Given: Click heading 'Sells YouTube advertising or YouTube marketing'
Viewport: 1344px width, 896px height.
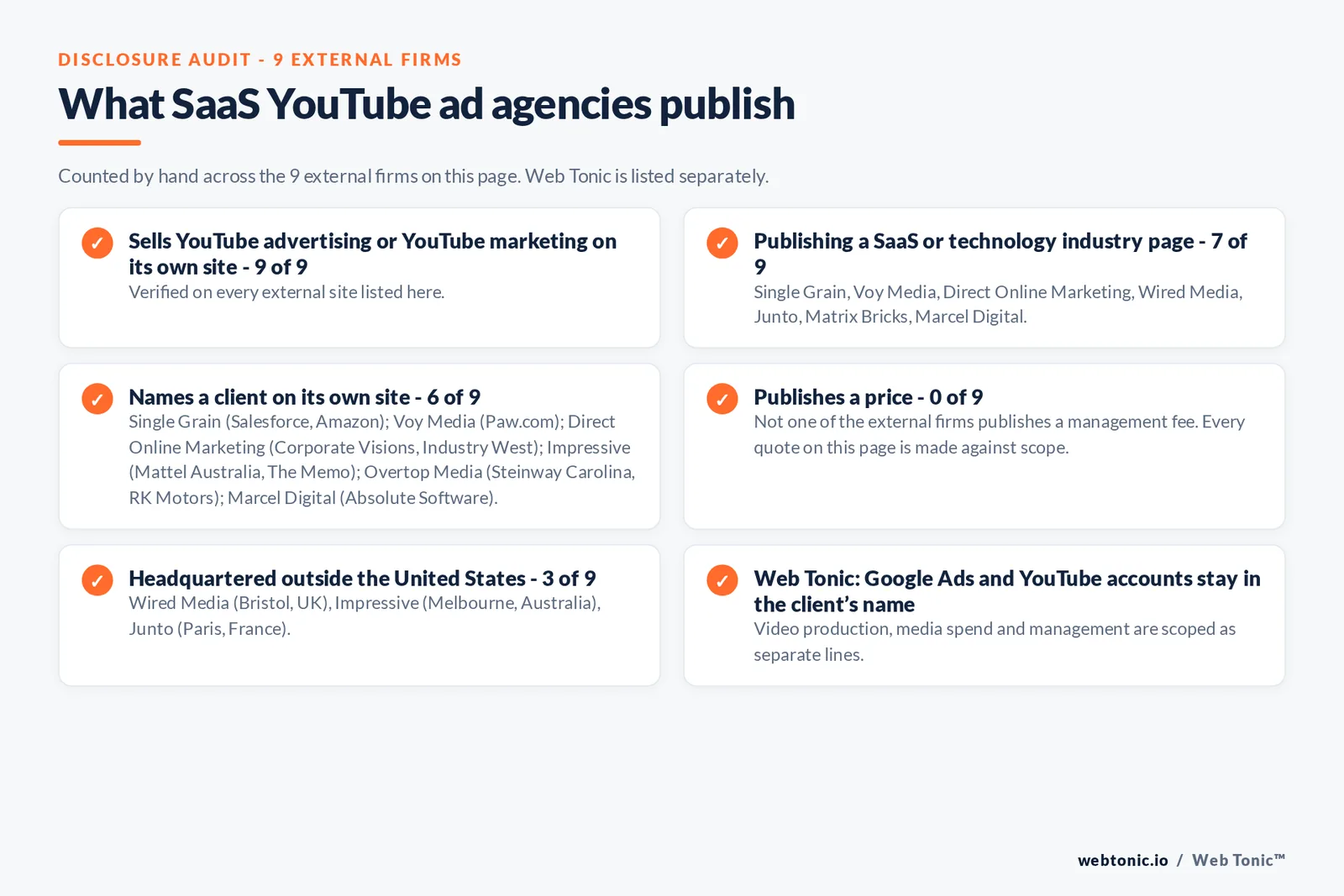Looking at the screenshot, I should [372, 254].
